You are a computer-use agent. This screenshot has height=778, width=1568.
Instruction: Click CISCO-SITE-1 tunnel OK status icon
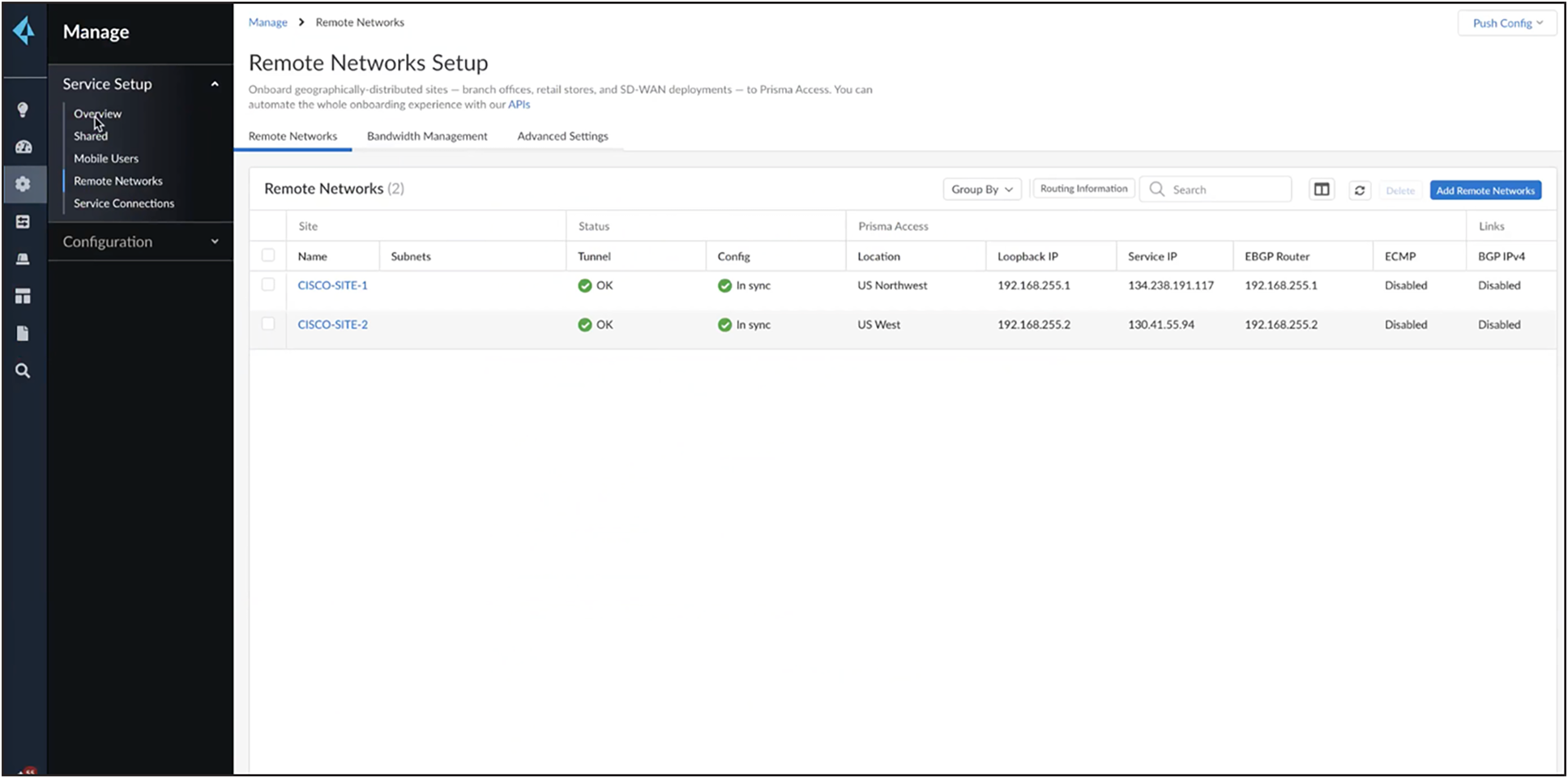[585, 285]
